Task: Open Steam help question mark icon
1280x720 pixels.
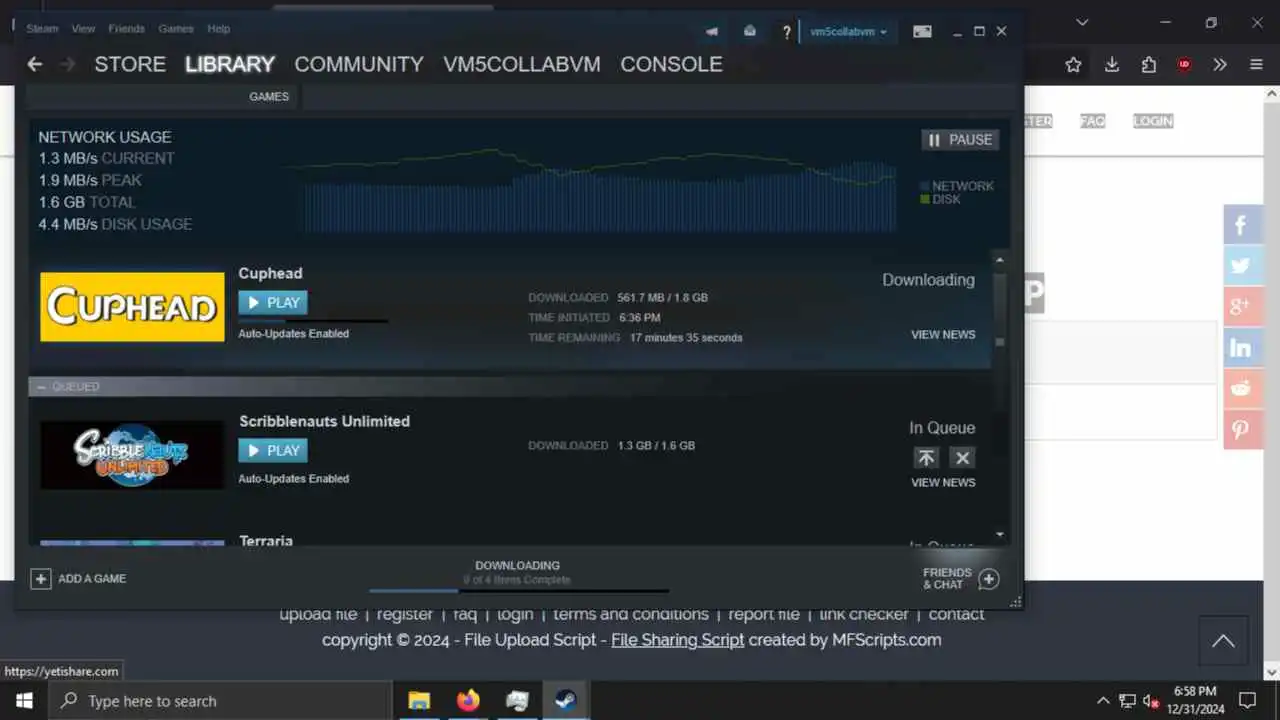Action: coord(786,32)
